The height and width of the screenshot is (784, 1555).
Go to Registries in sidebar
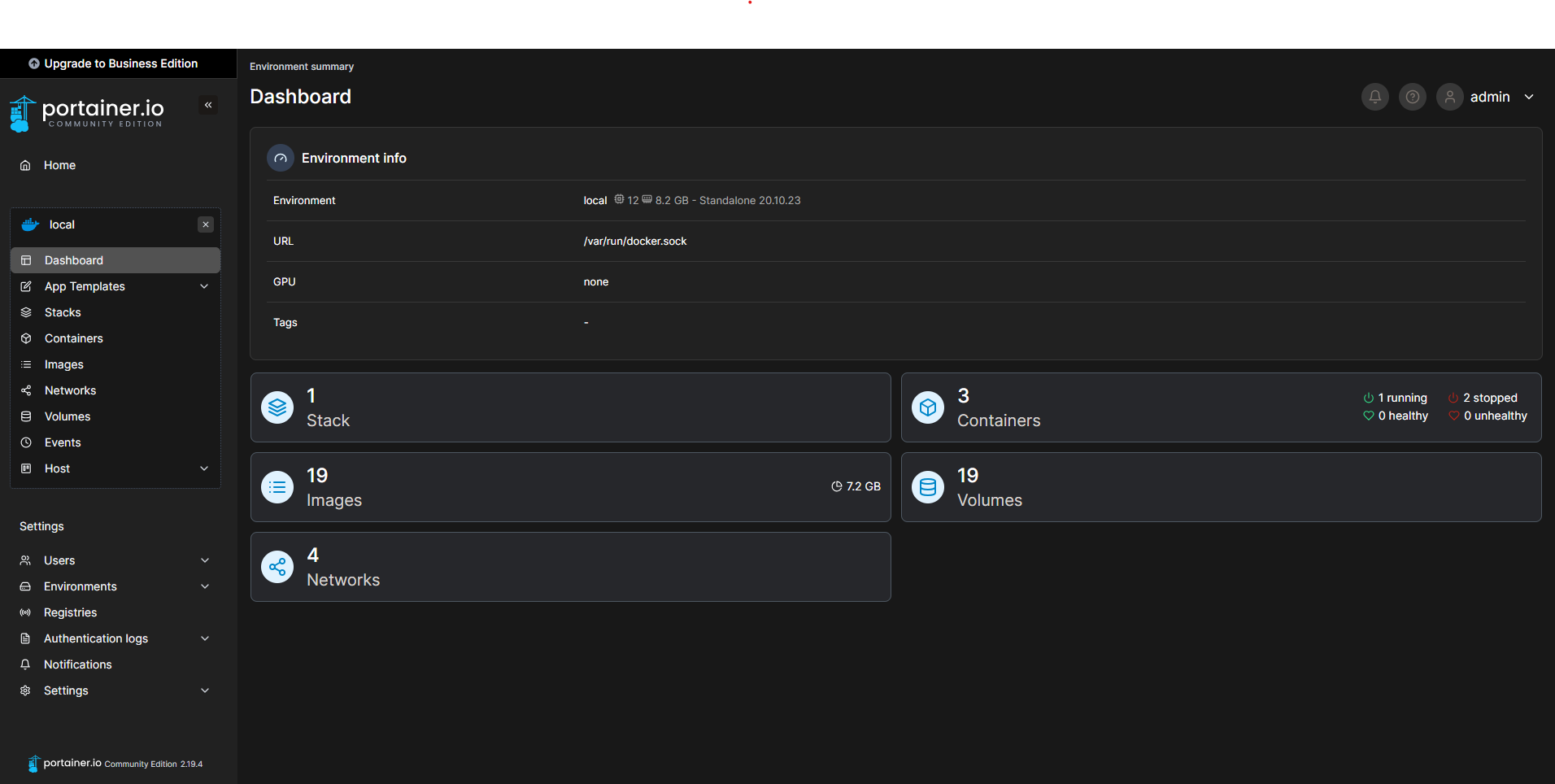tap(70, 612)
